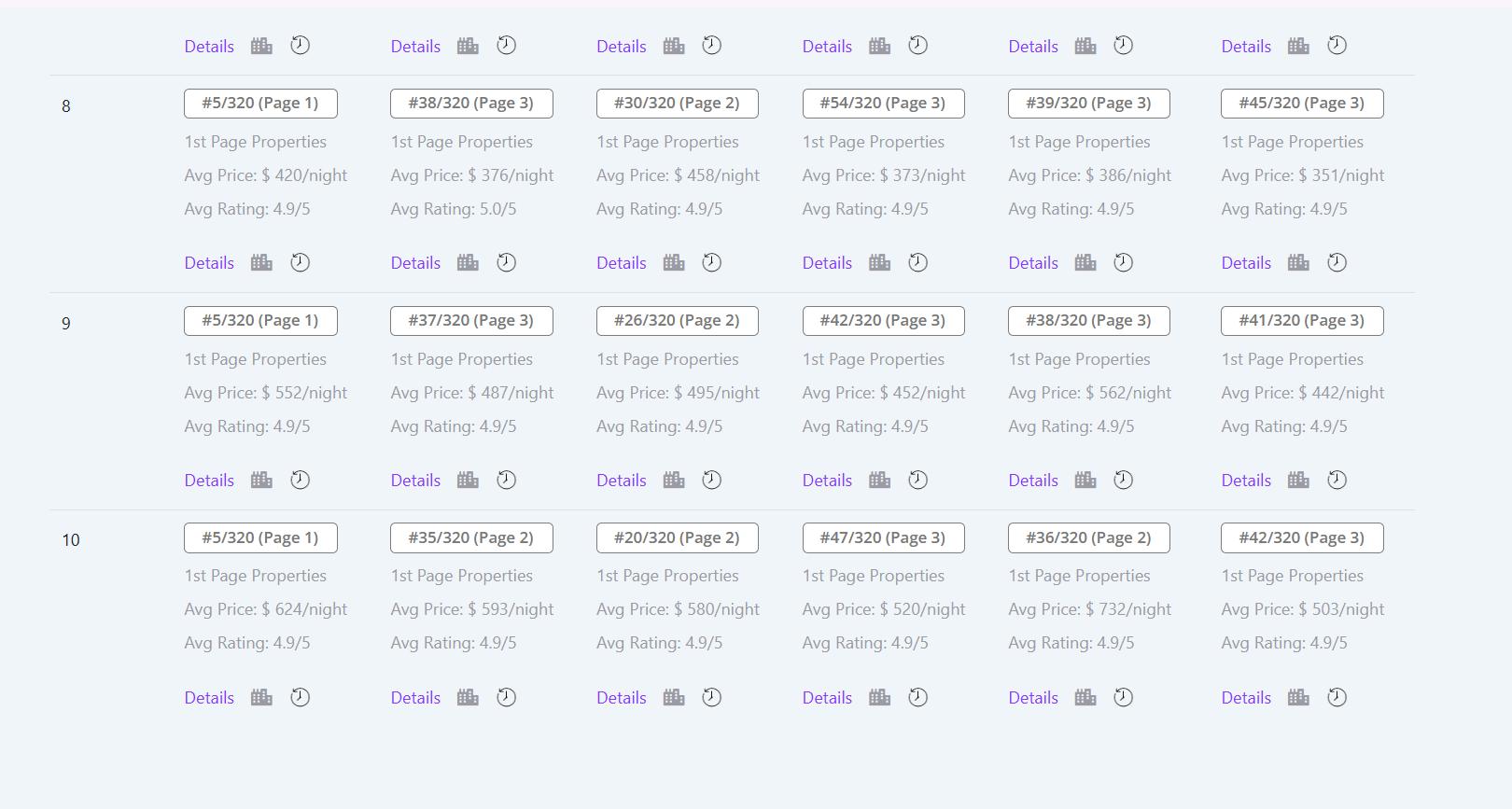The width and height of the screenshot is (1512, 809).
Task: Click the #5/320 (Page 1) badge in row 8
Action: (260, 104)
